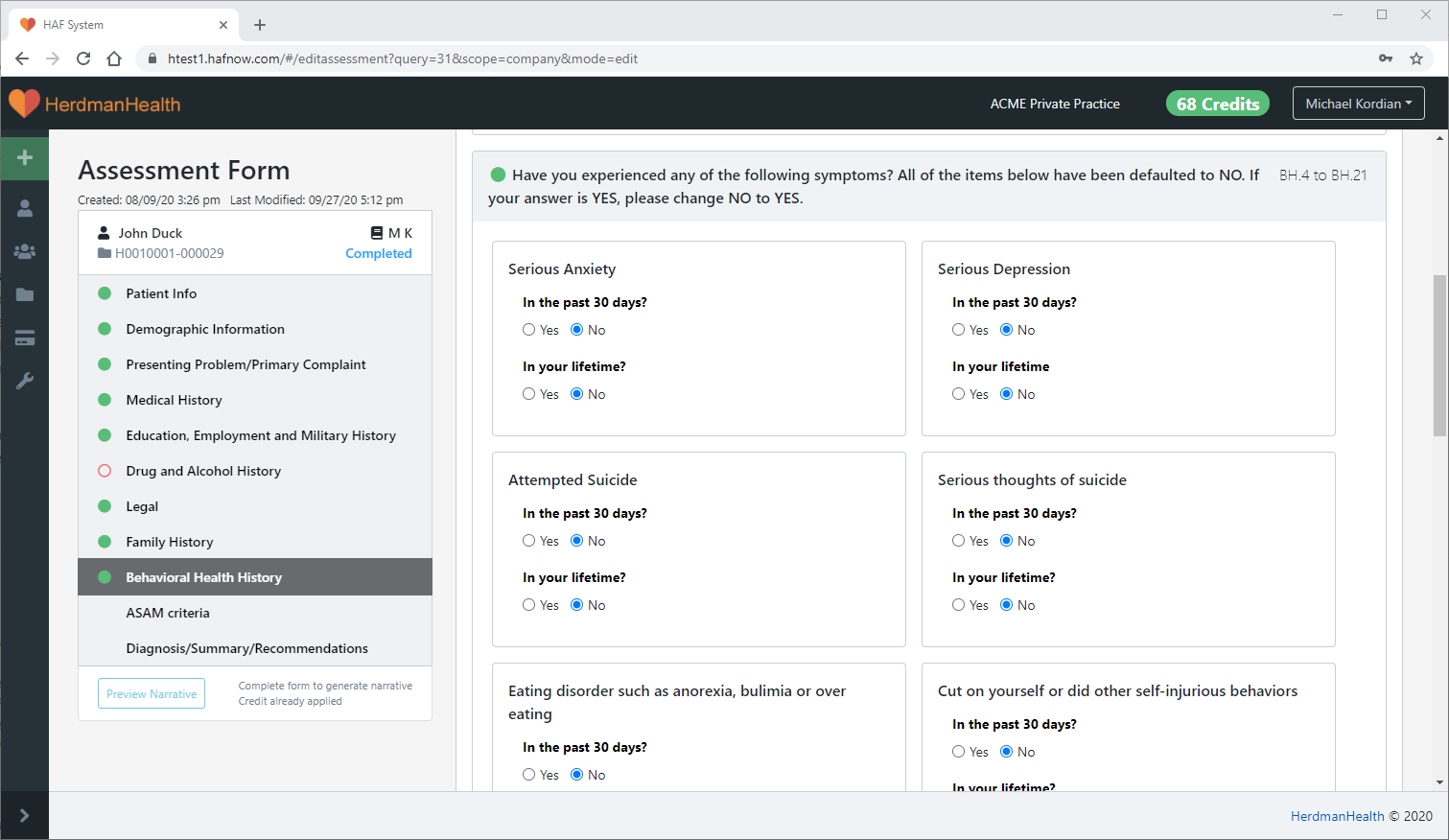Click the wrench tools icon in sidebar
1449x840 pixels.
pos(25,381)
